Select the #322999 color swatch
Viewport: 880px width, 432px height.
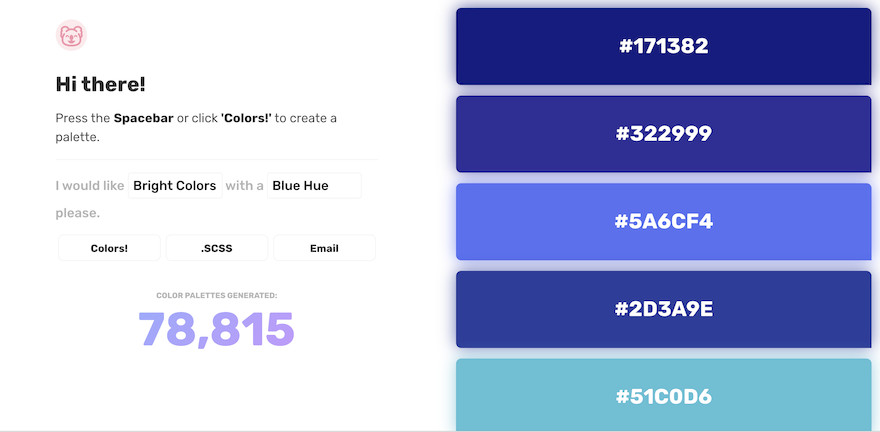pos(664,134)
